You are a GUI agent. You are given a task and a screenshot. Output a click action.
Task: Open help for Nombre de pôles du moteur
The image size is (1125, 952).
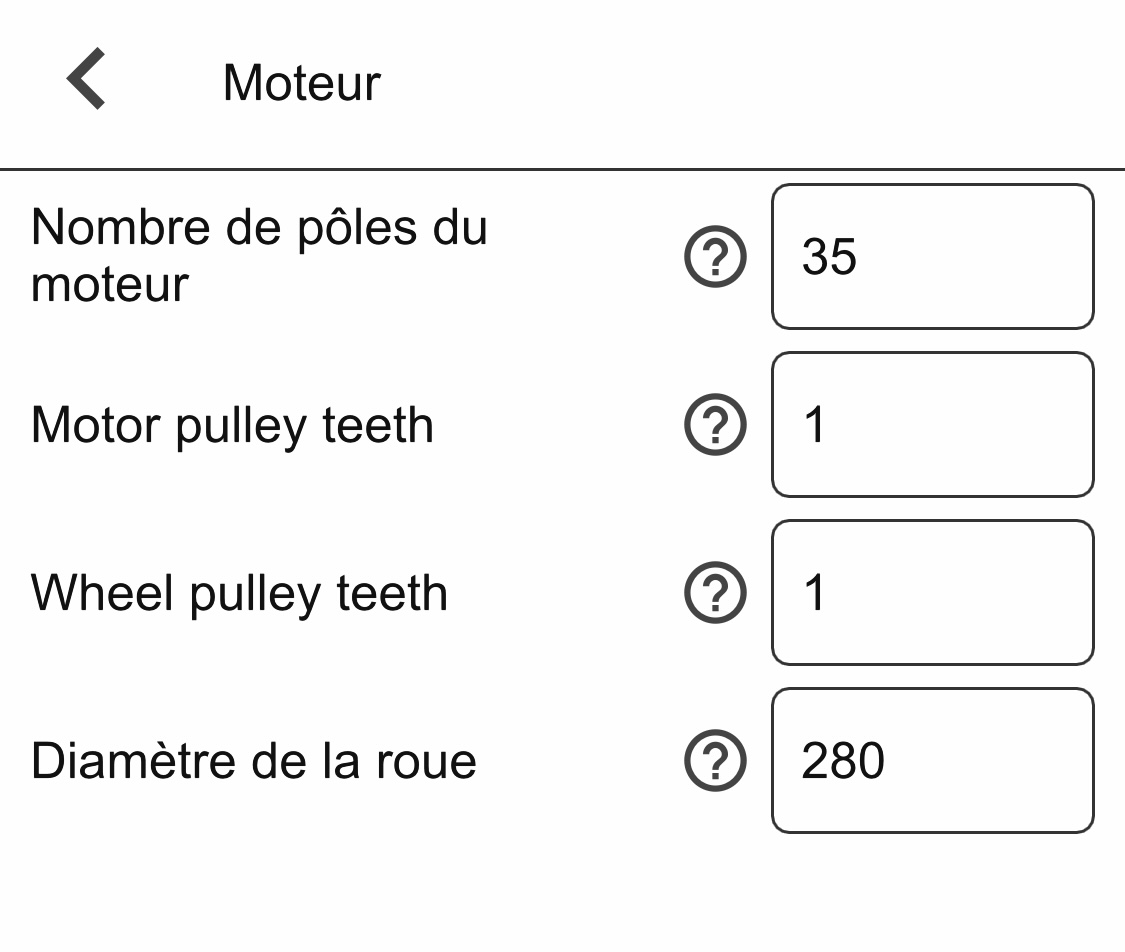(715, 256)
